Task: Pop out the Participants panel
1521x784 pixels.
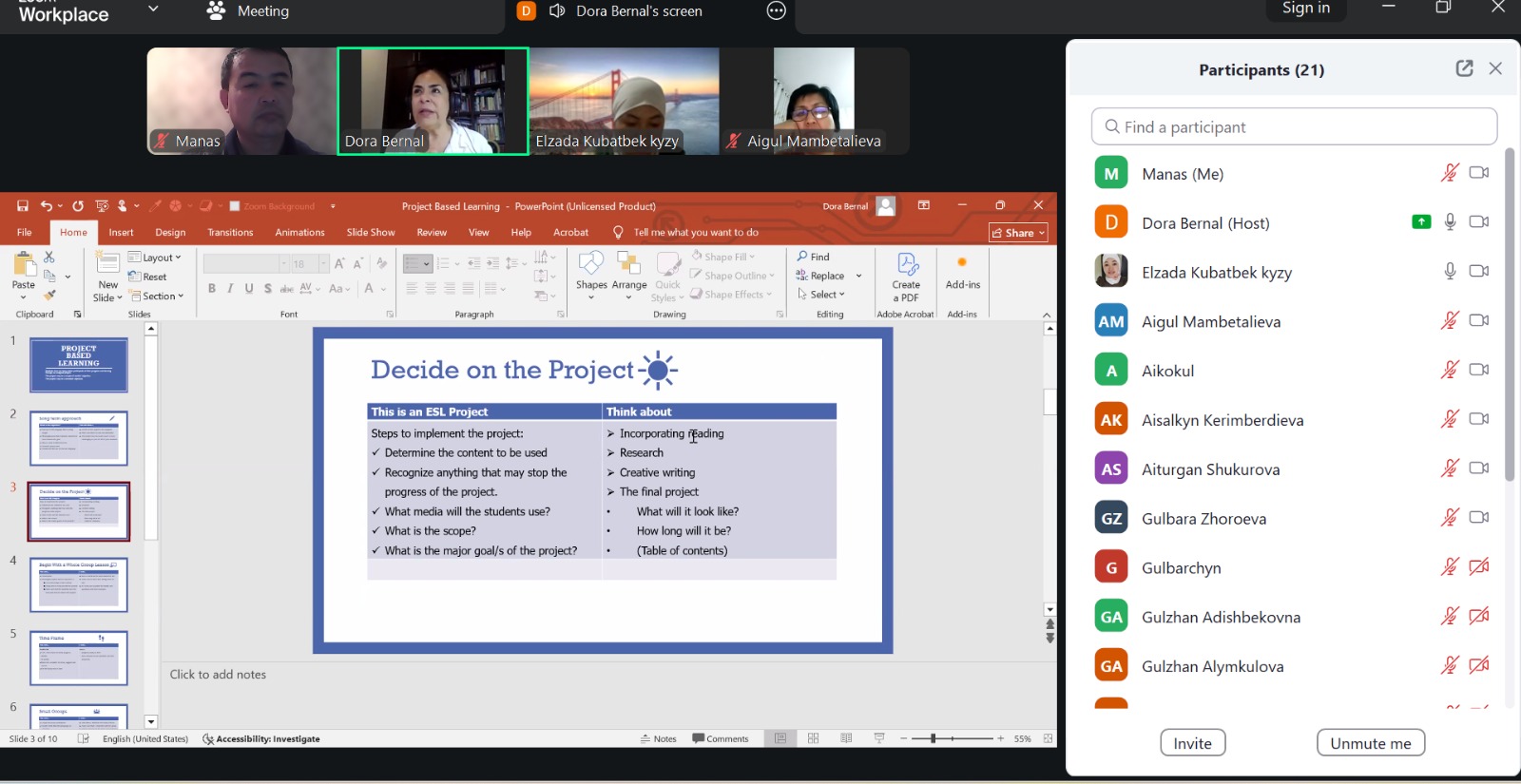Action: pyautogui.click(x=1464, y=68)
